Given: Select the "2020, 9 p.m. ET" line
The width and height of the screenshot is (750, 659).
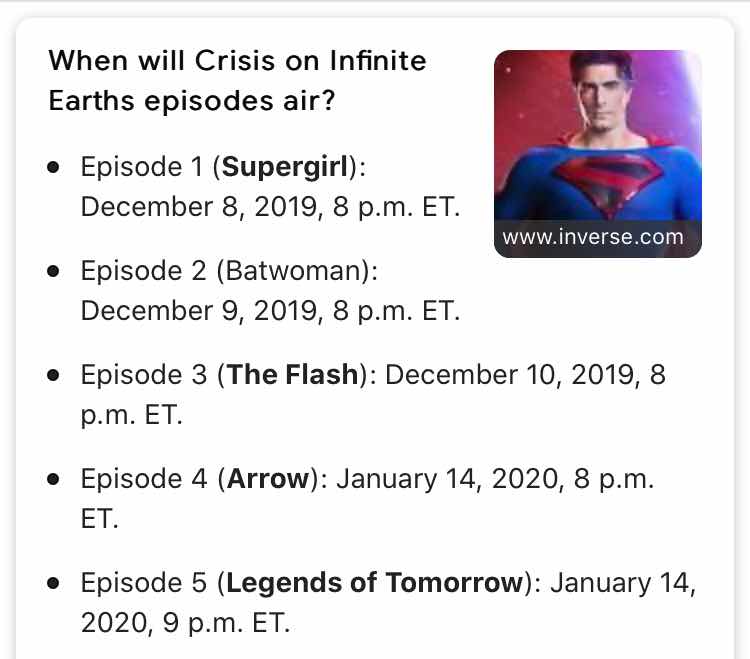Looking at the screenshot, I should [185, 623].
